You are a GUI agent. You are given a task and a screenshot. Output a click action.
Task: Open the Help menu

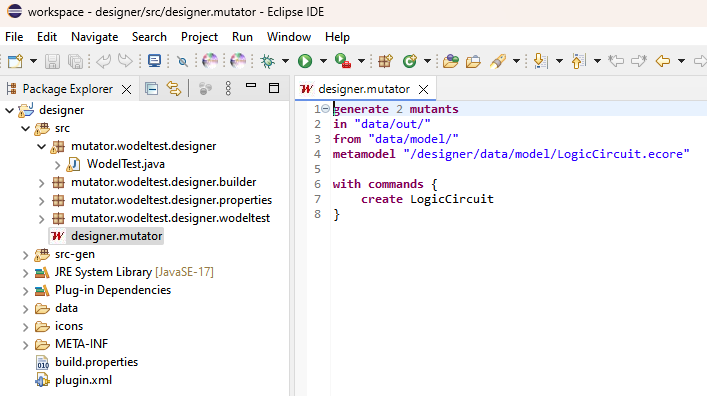[337, 37]
